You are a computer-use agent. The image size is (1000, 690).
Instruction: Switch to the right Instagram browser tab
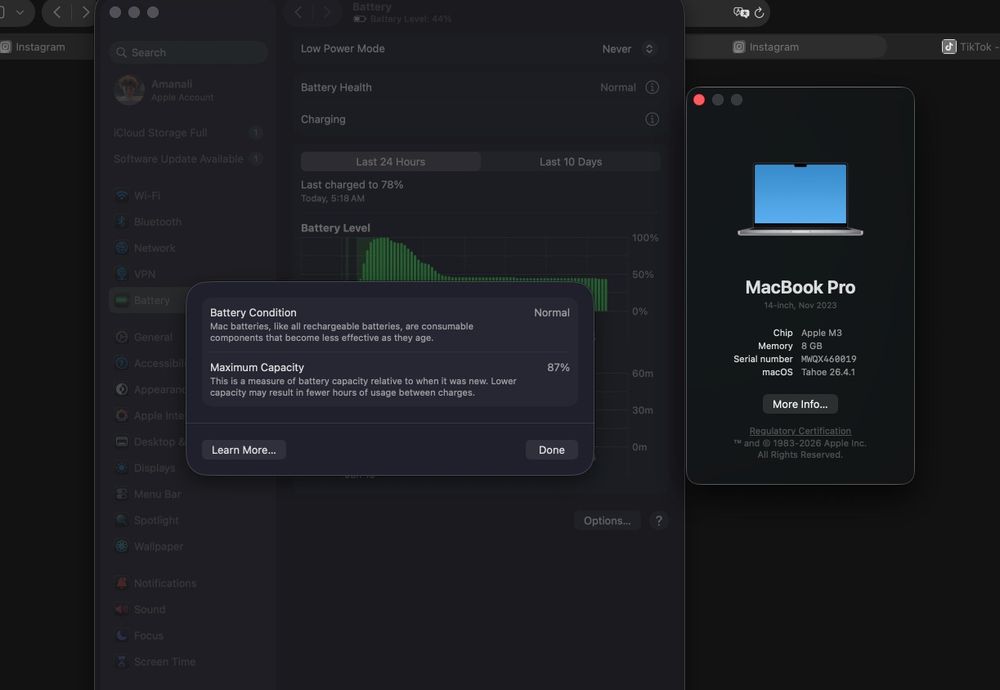766,47
